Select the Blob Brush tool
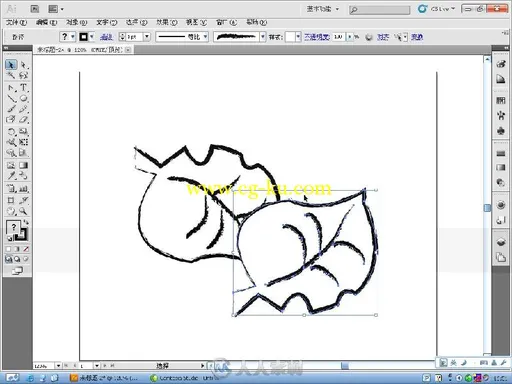The image size is (512, 384). click(11, 119)
